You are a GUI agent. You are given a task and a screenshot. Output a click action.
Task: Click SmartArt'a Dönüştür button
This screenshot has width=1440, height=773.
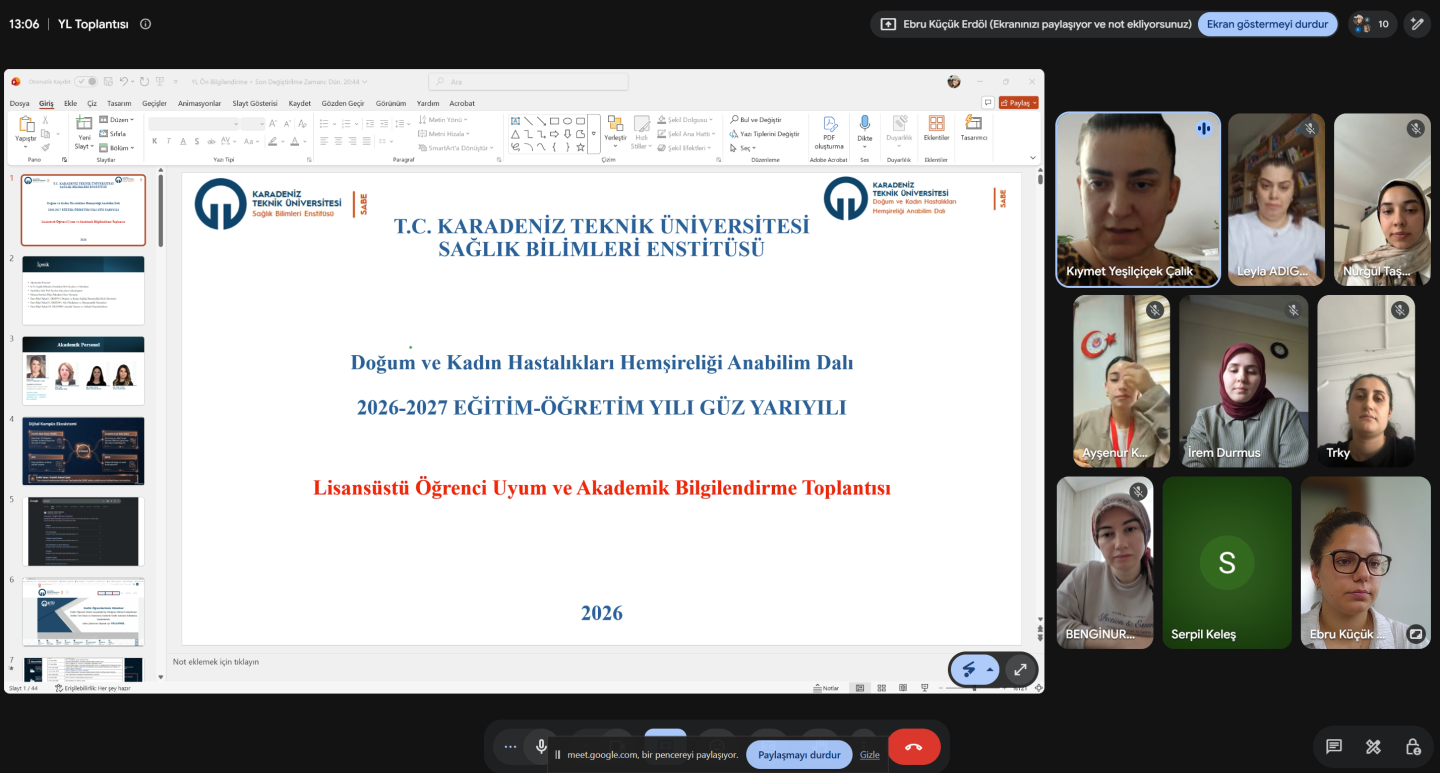click(456, 148)
